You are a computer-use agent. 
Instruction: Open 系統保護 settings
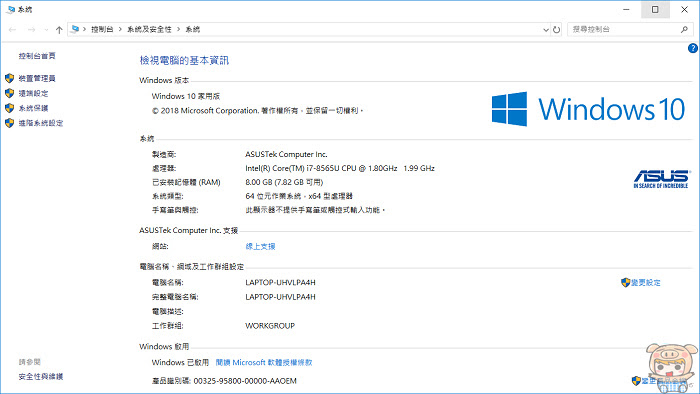[x=33, y=108]
